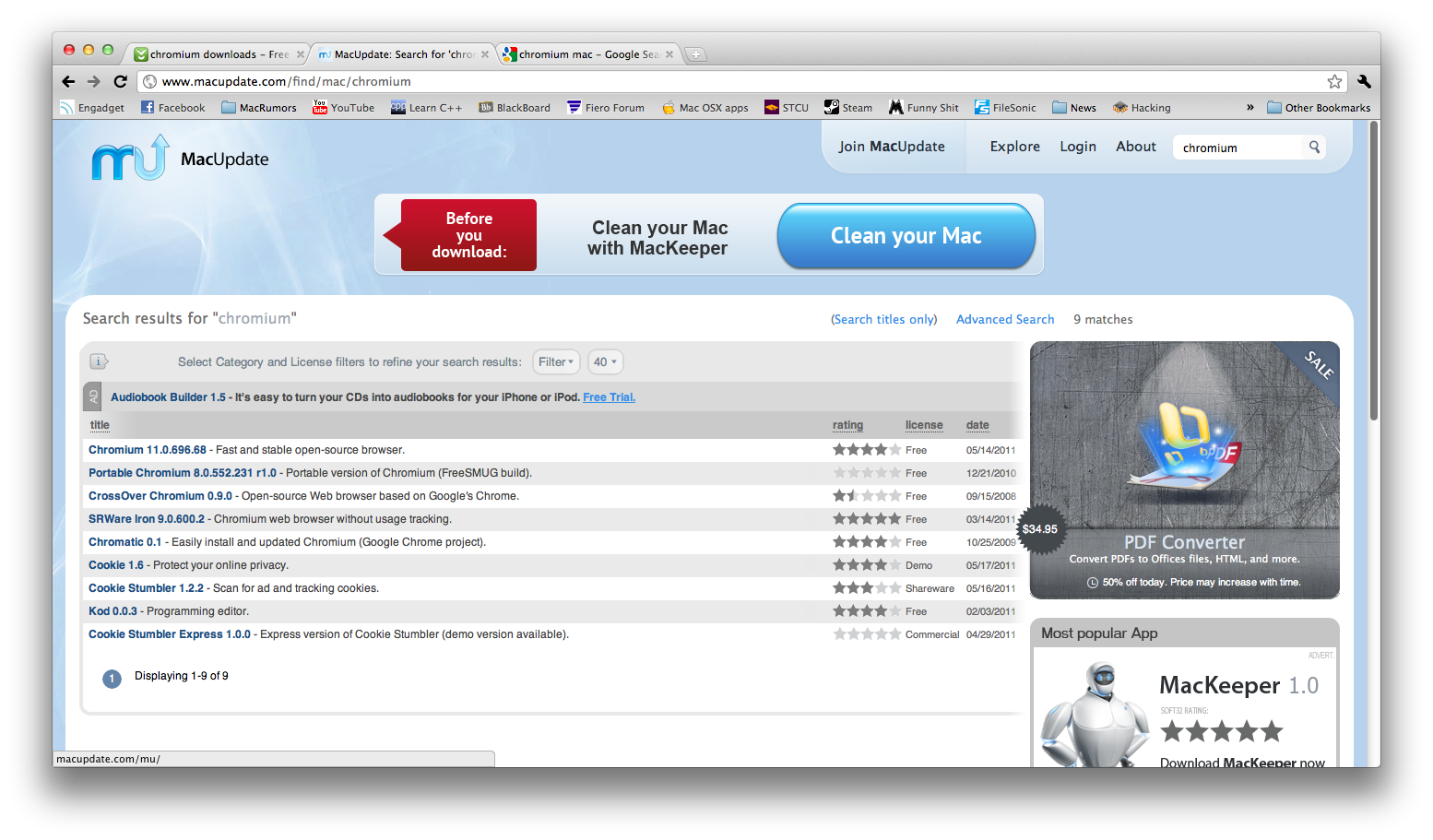The height and width of the screenshot is (840, 1433).
Task: Open the Chromatic 0.1 result
Action: click(124, 542)
